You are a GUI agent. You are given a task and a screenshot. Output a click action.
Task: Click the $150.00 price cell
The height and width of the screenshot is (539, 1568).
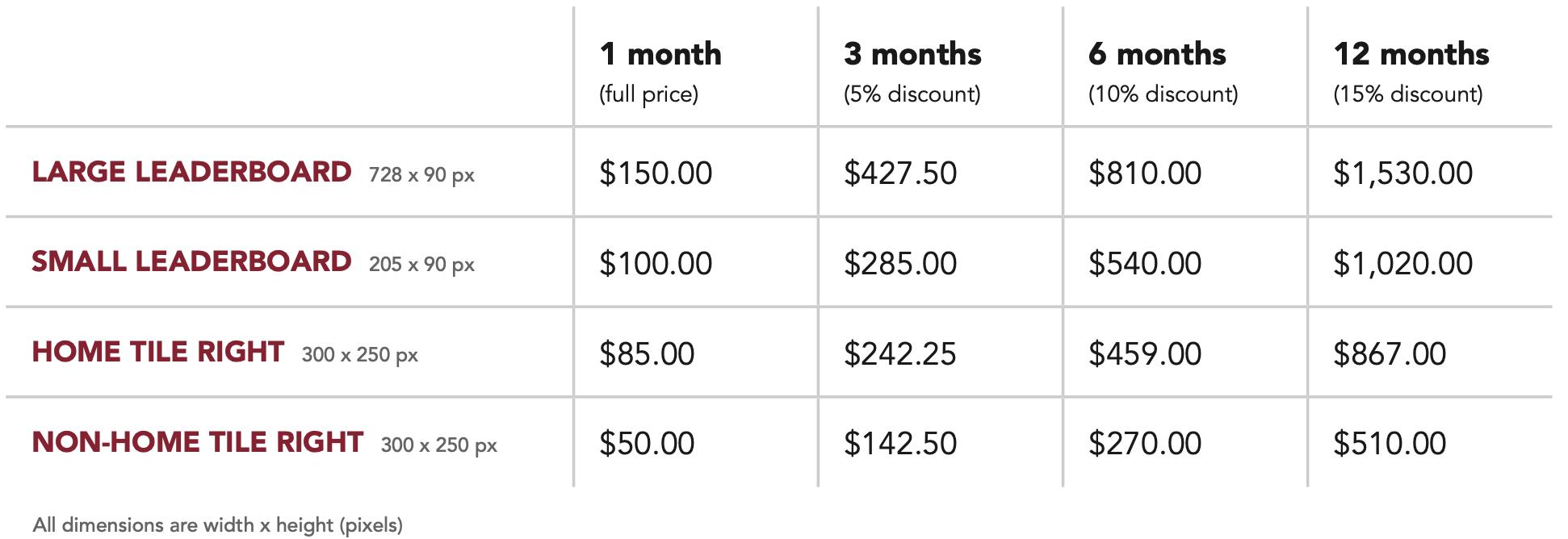(x=656, y=173)
